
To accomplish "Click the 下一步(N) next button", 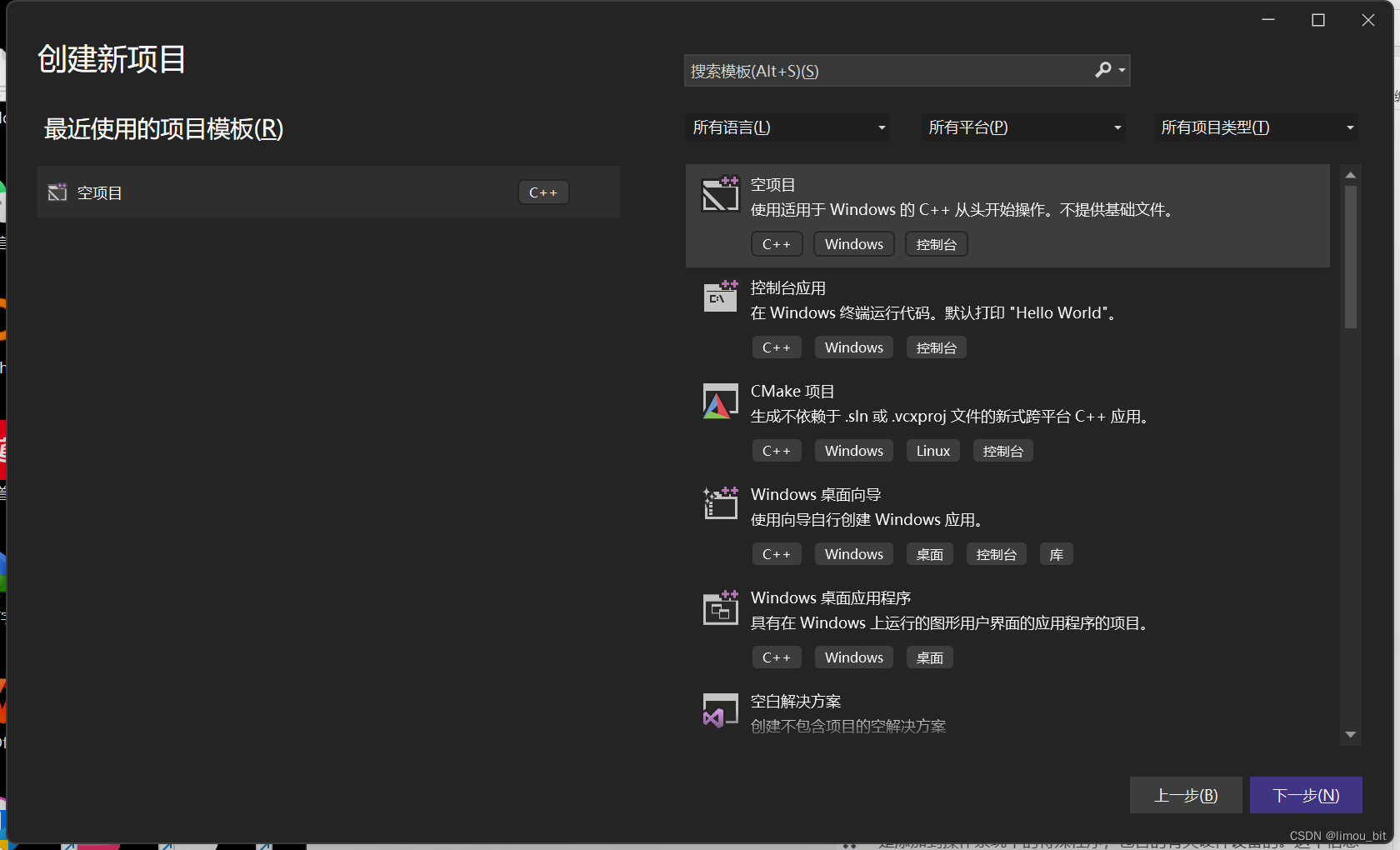I will point(1305,794).
